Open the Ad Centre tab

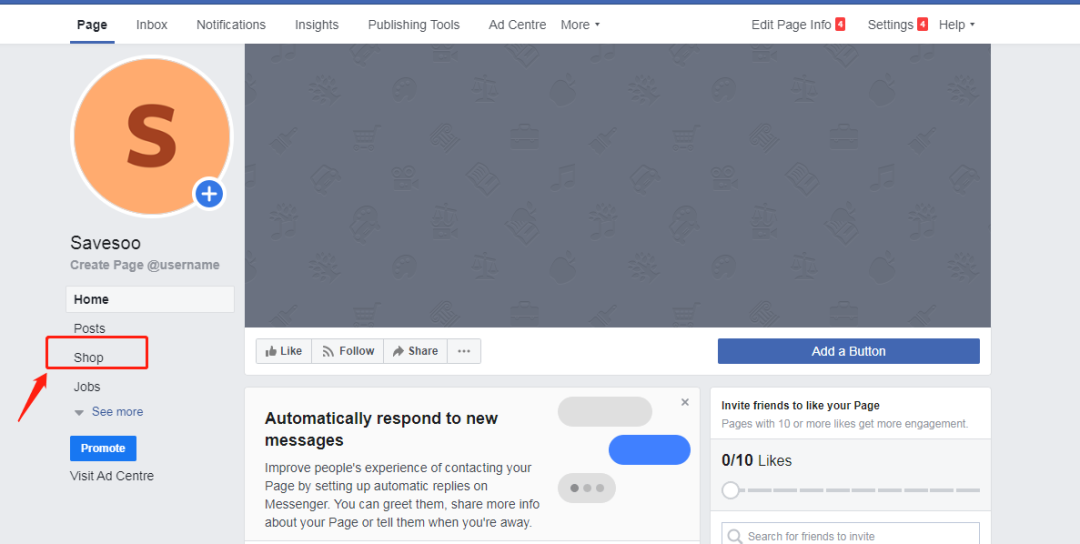[517, 25]
